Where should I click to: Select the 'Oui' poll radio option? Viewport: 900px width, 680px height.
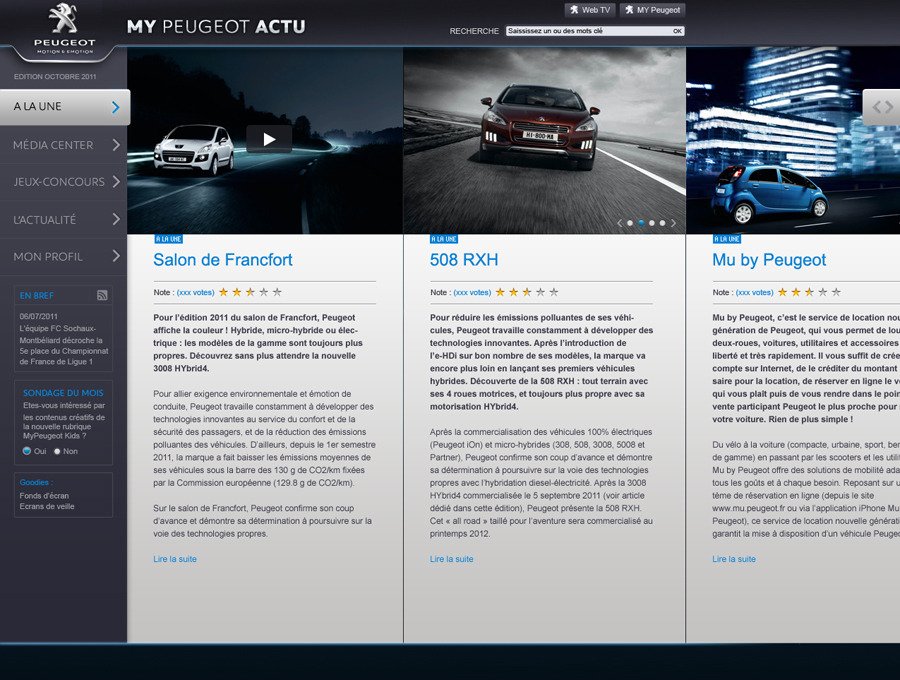coord(27,451)
